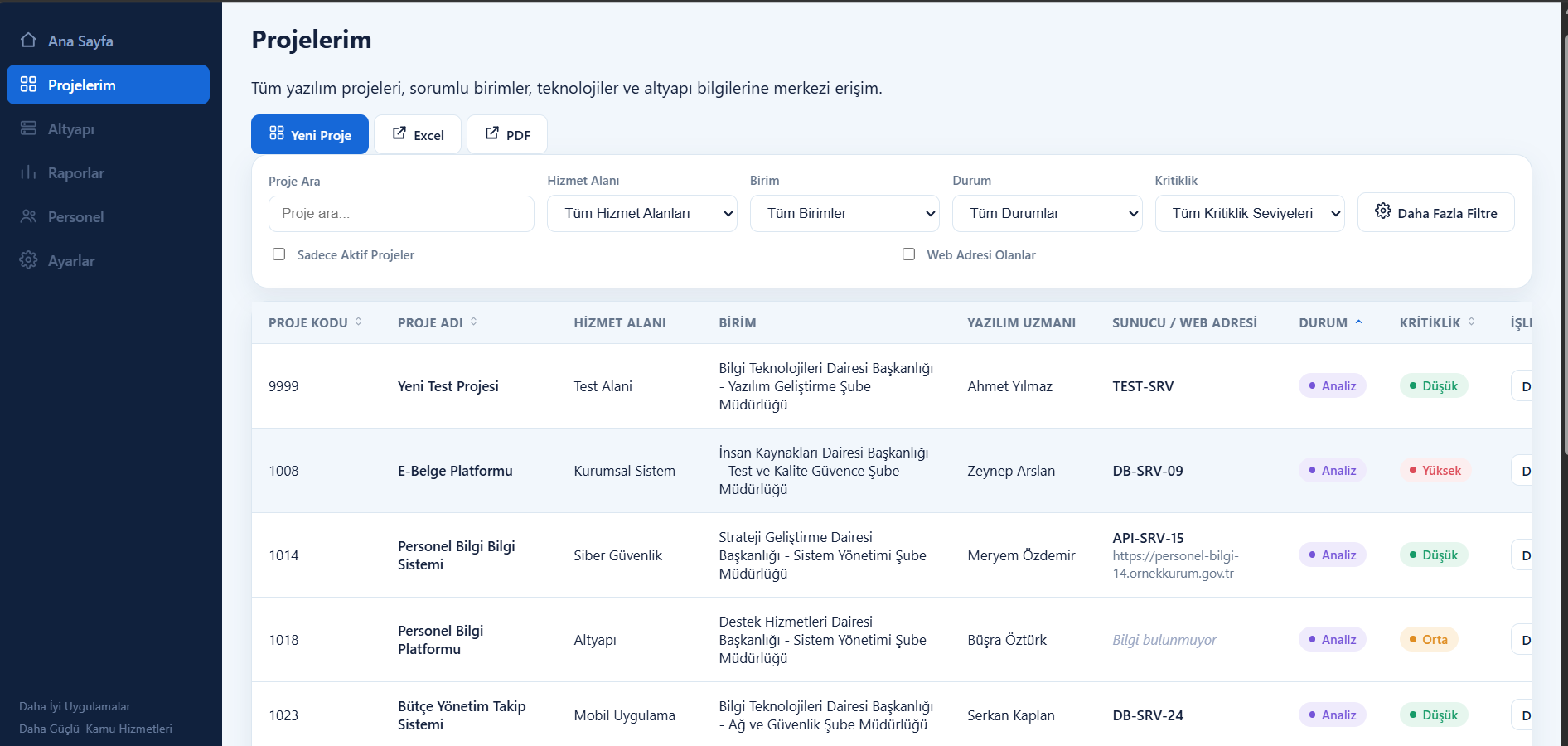The height and width of the screenshot is (746, 1568).
Task: Expand the Tüm Birimler dropdown
Action: click(844, 214)
